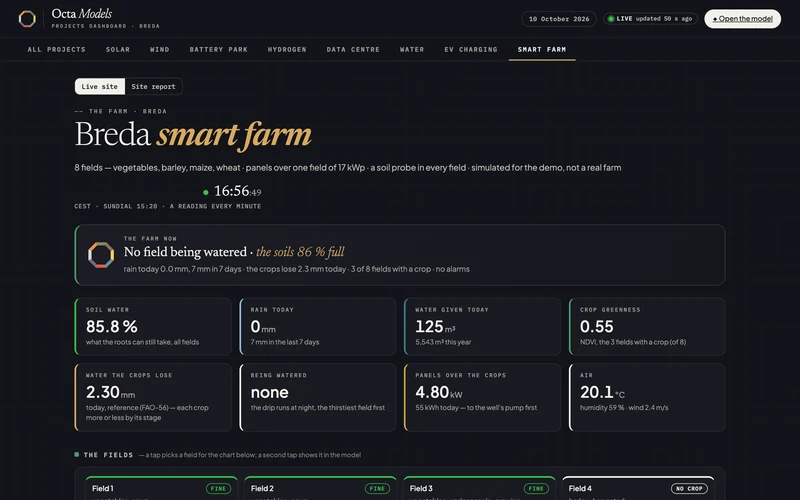Select the Smart Farm tab

pos(542,49)
